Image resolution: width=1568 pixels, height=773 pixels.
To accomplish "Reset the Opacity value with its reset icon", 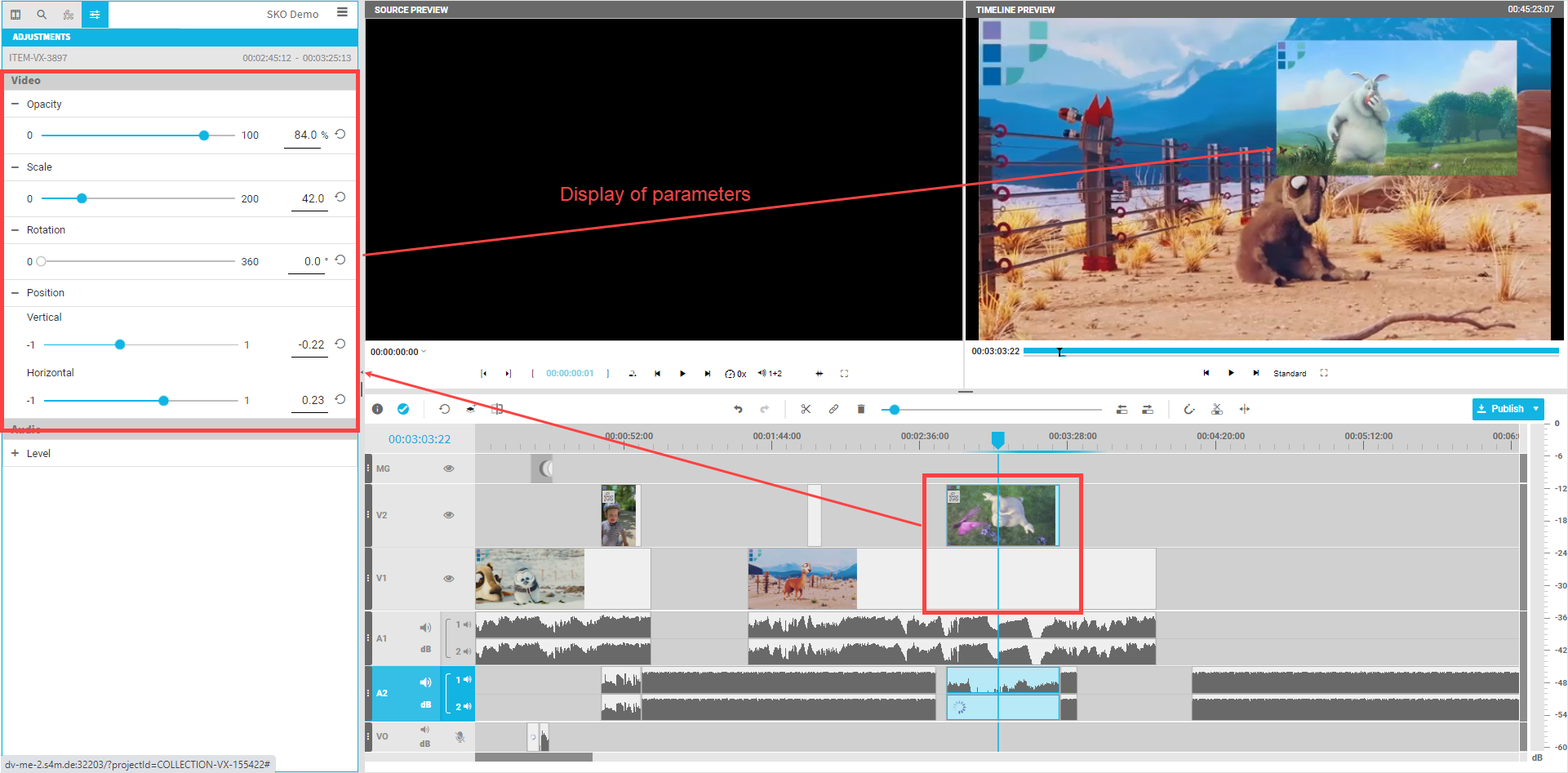I will point(340,135).
